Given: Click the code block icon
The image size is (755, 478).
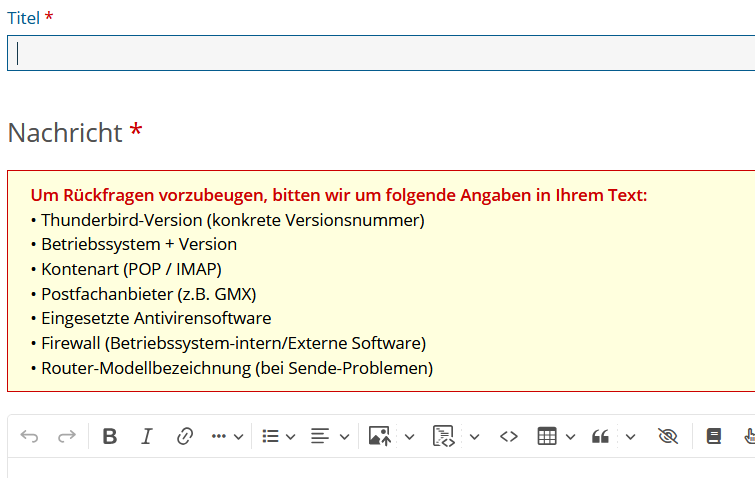Looking at the screenshot, I should coord(444,436).
